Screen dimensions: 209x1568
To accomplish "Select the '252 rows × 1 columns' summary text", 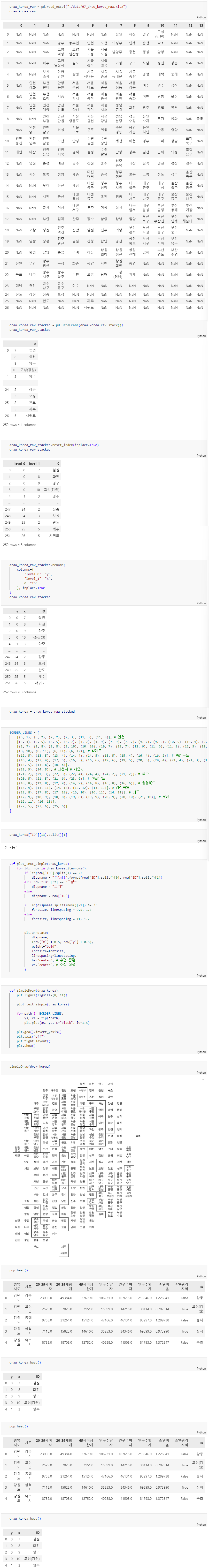I will [x=20, y=425].
